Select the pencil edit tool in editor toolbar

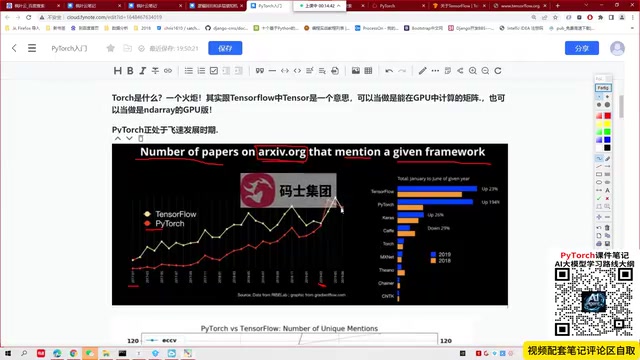pyautogui.click(x=422, y=71)
